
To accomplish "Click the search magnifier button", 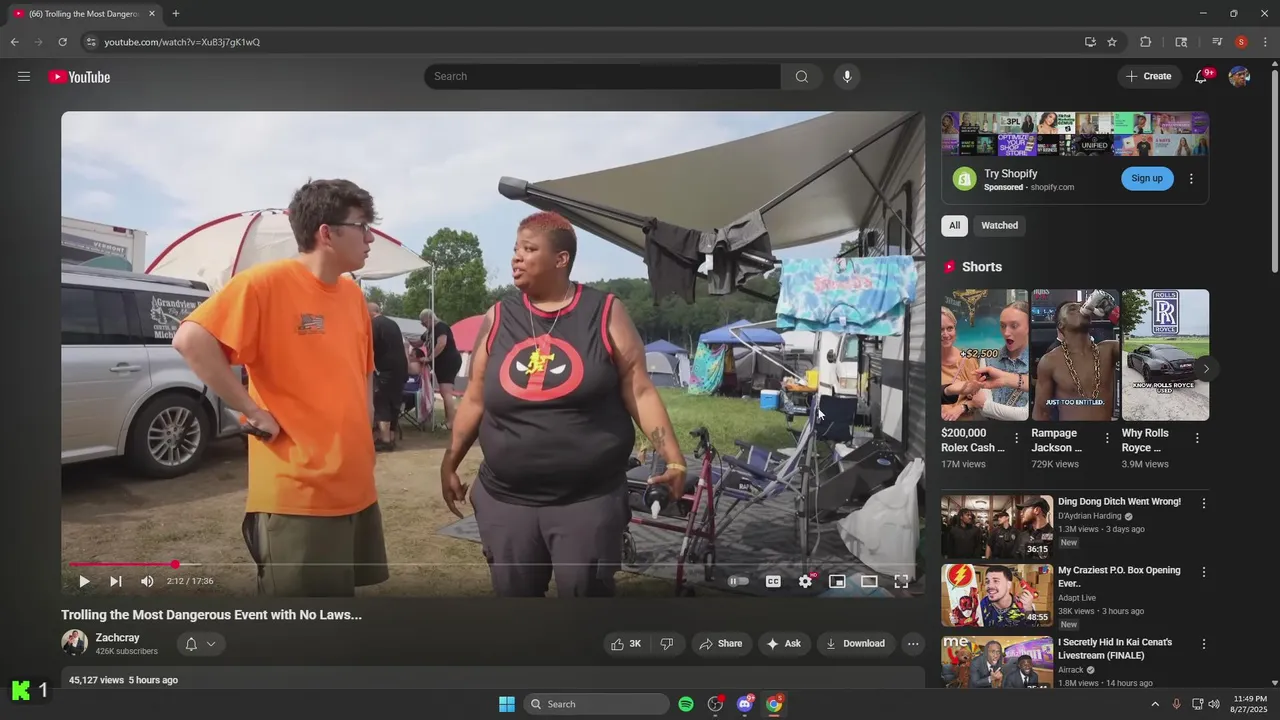I will 802,77.
